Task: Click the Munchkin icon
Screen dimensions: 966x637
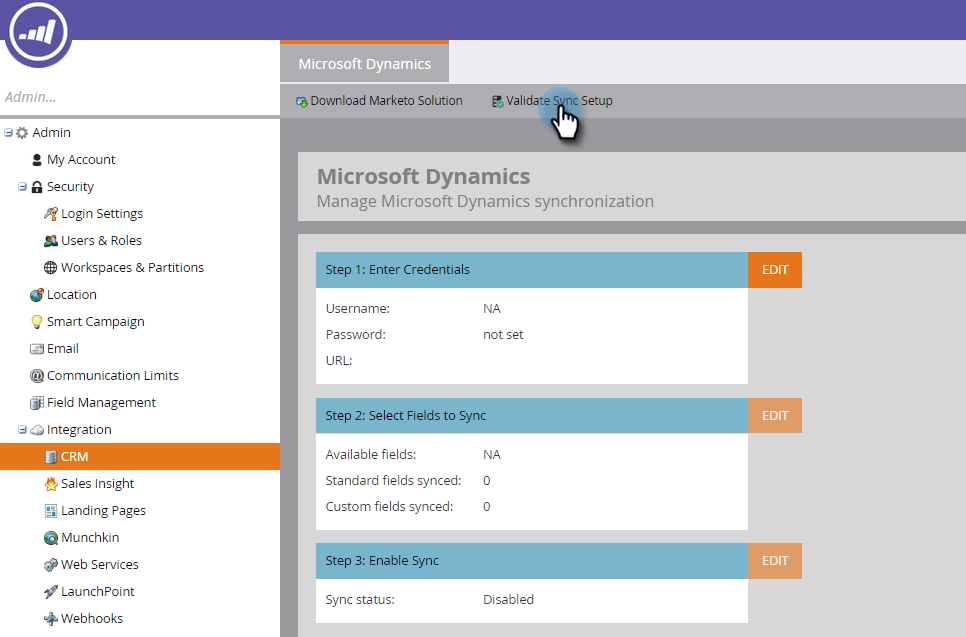Action: point(51,538)
